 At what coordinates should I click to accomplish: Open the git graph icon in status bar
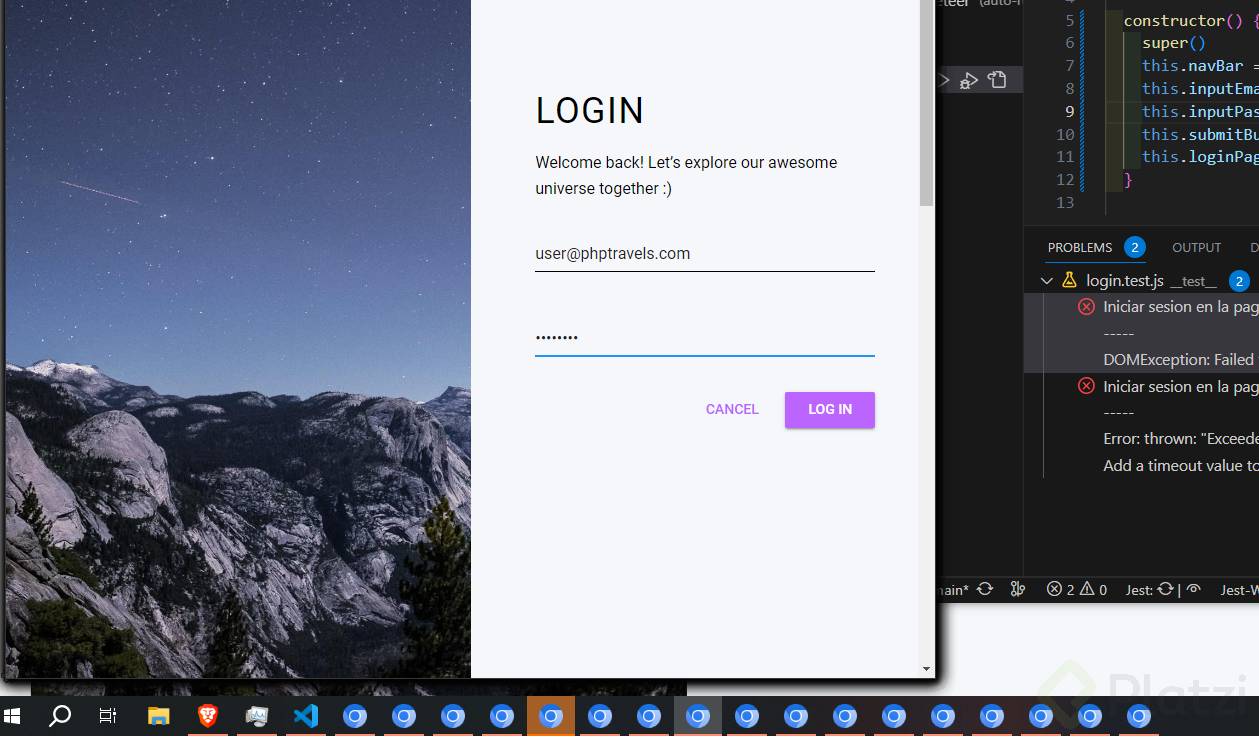point(1018,590)
